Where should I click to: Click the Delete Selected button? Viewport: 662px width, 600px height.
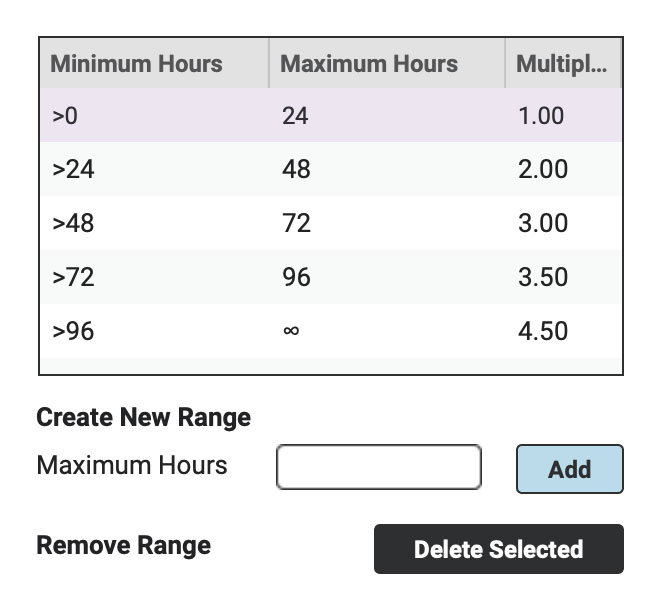(x=499, y=549)
